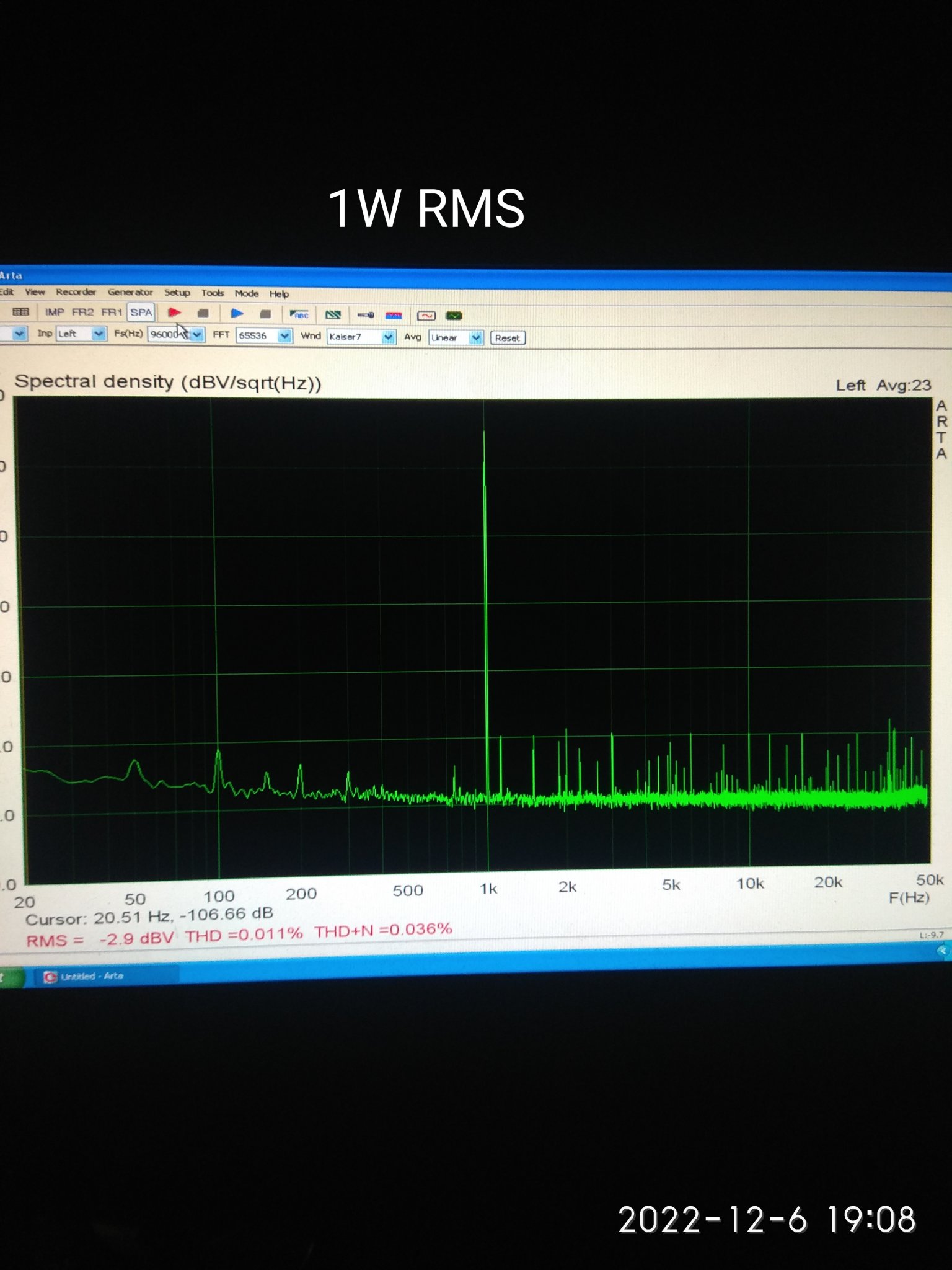Image resolution: width=952 pixels, height=1270 pixels.
Task: Stop generator with second gray square
Action: [x=265, y=314]
